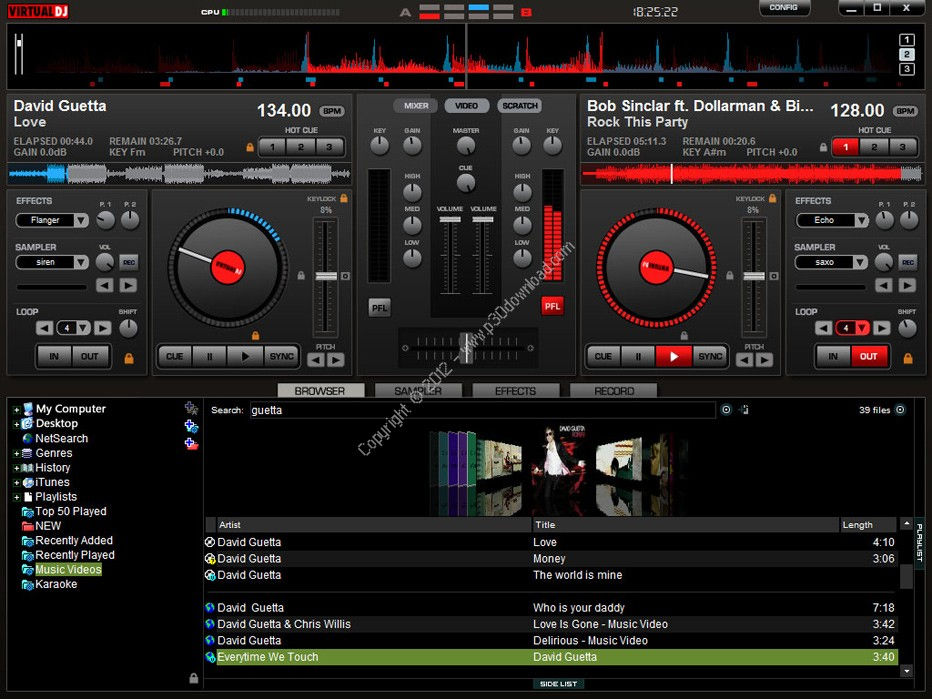The width and height of the screenshot is (932, 699).
Task: Click right sampler previous arrow
Action: click(884, 286)
